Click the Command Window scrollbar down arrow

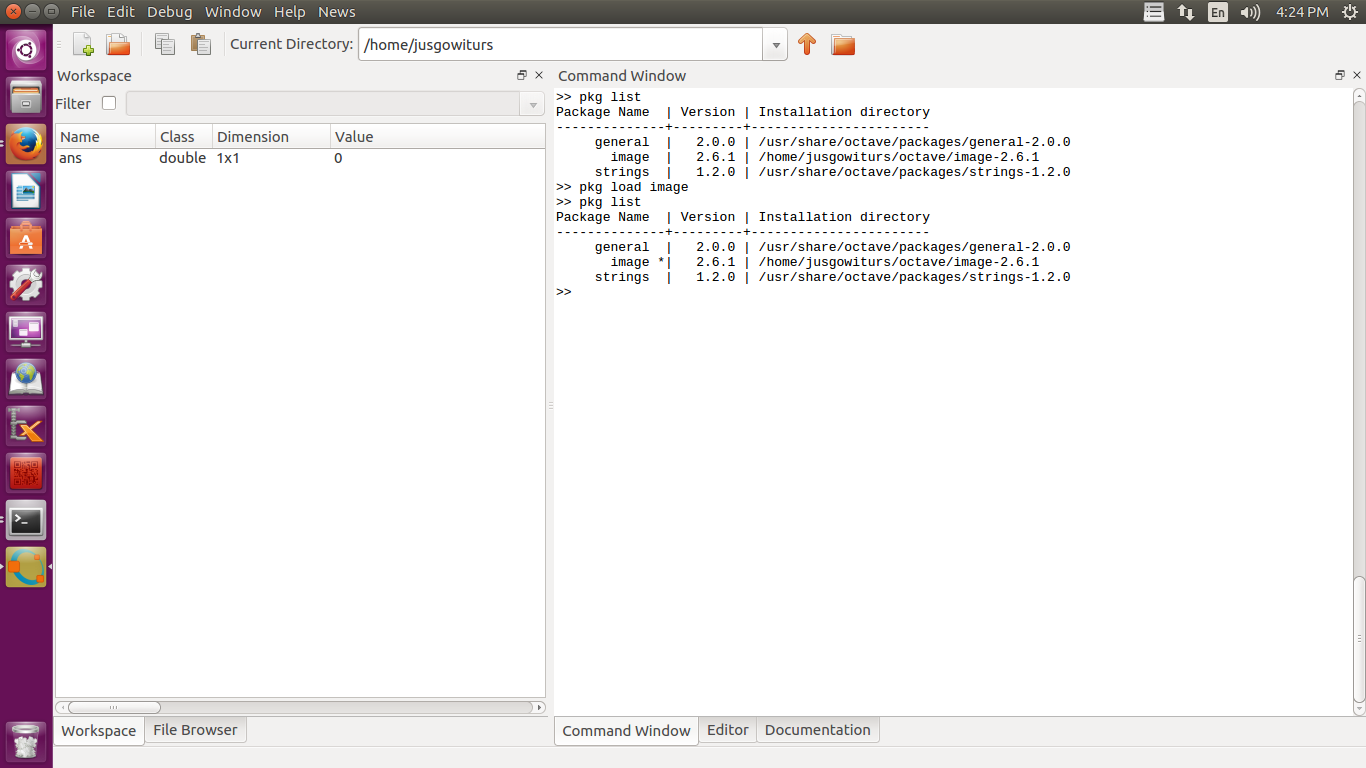point(1359,710)
